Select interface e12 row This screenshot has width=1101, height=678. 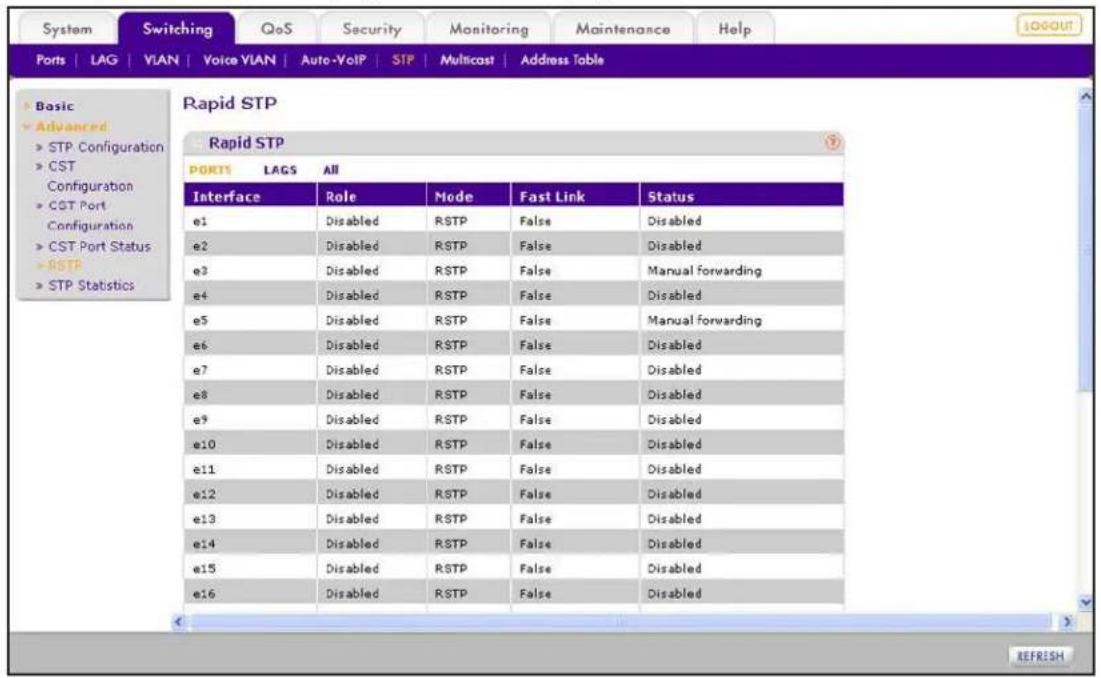[514, 494]
